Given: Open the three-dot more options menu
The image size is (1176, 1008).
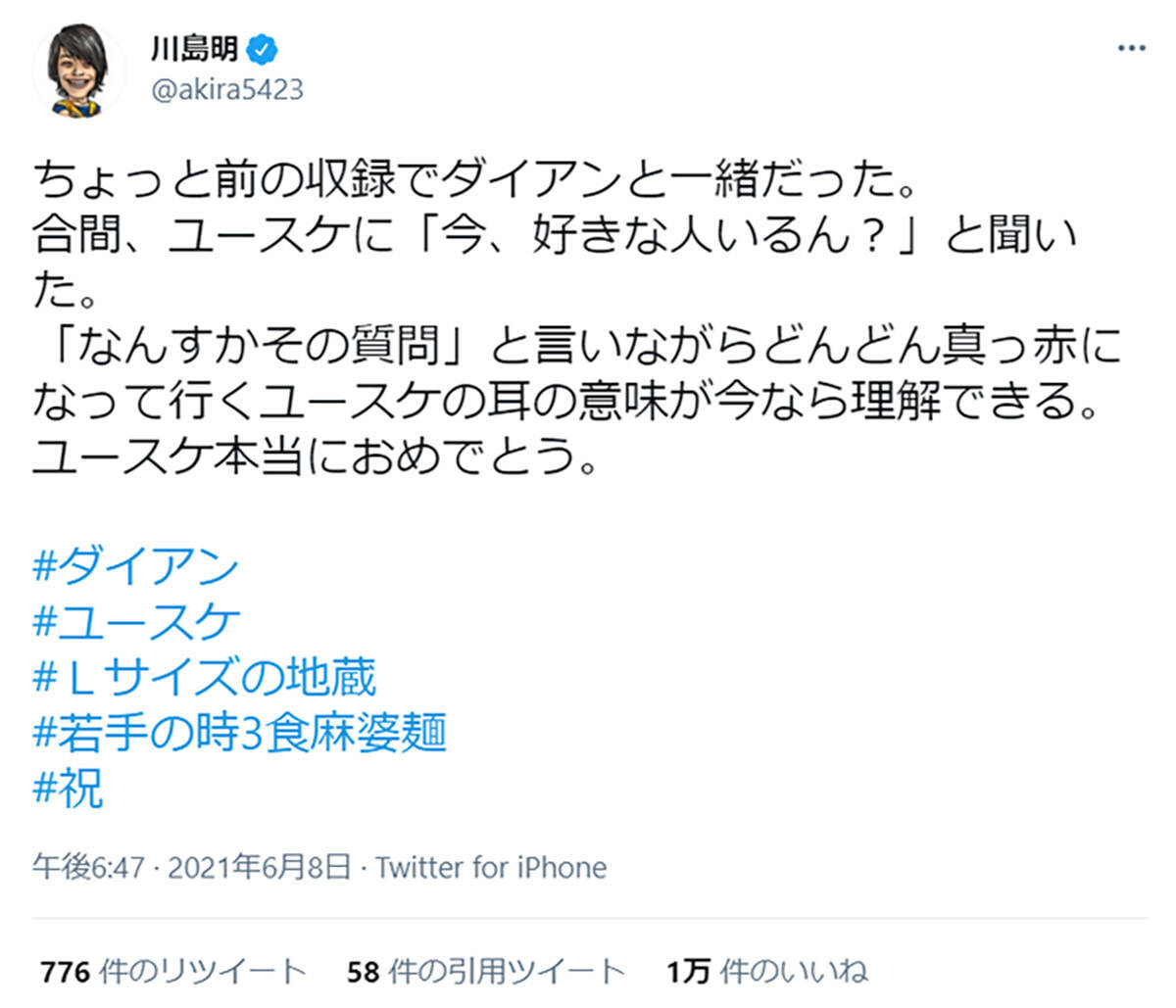Looking at the screenshot, I should point(1131,49).
